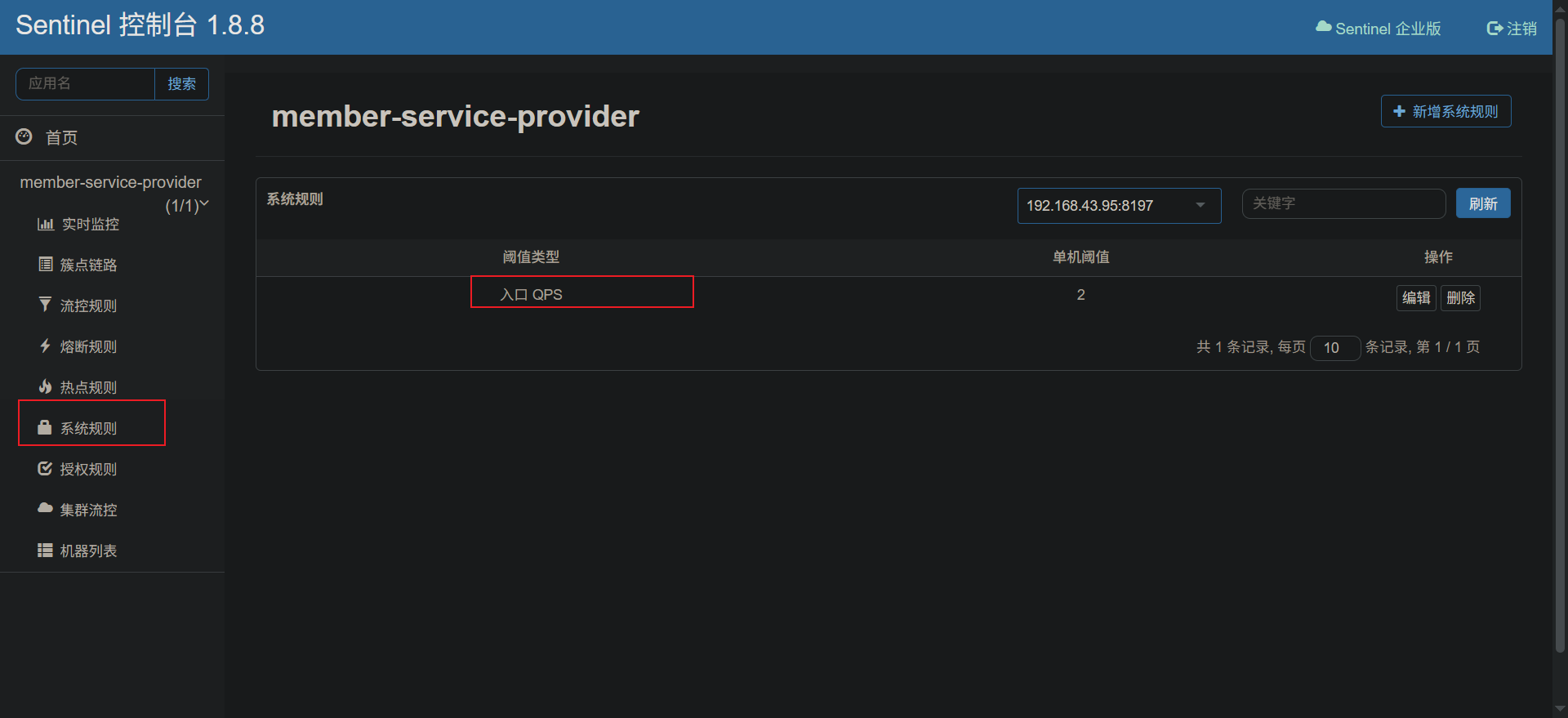Screen dimensions: 1568x718
Task: Click the flame icon for 热点规则
Action: pos(46,387)
